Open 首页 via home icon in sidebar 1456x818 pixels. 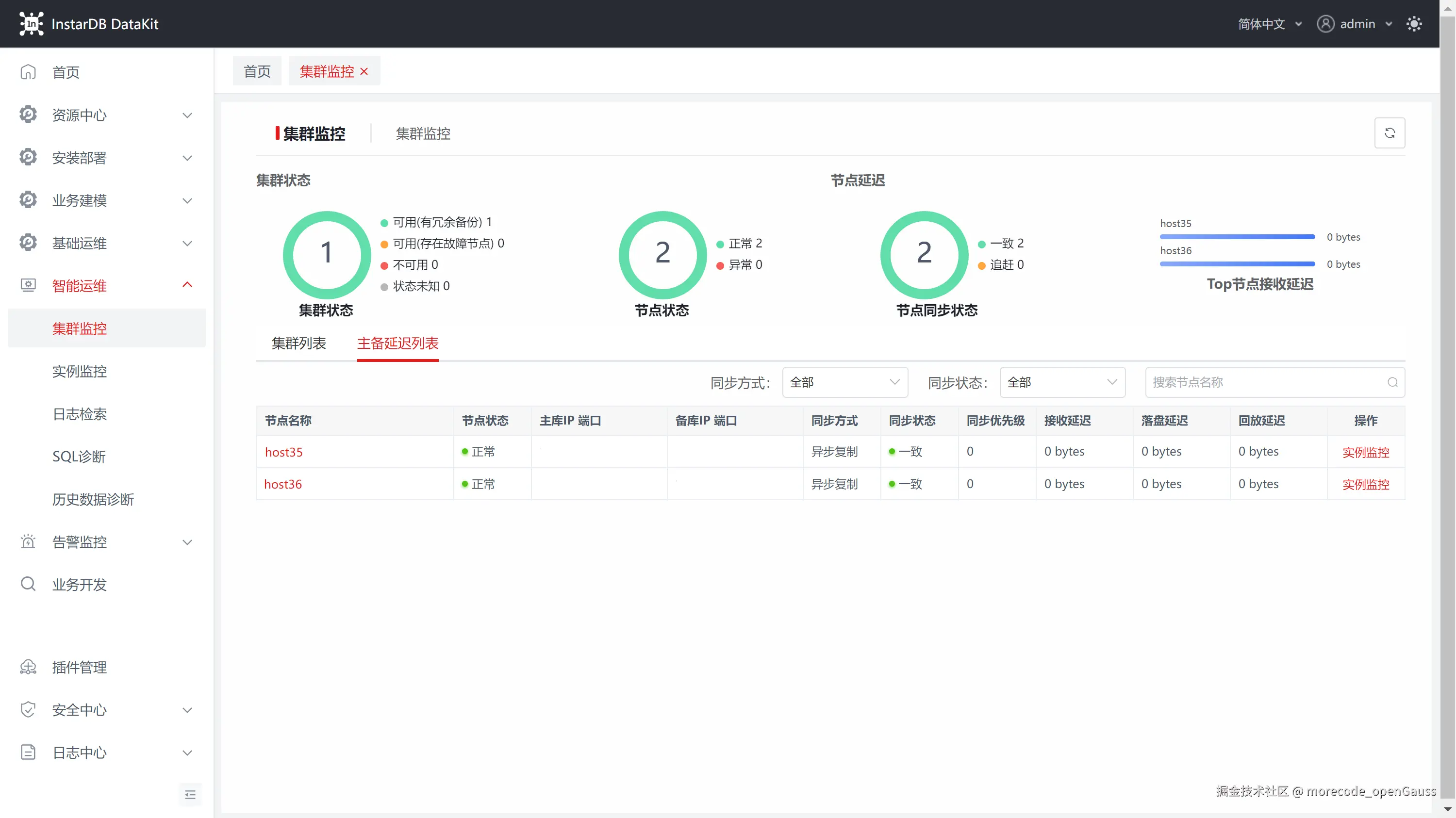(28, 72)
